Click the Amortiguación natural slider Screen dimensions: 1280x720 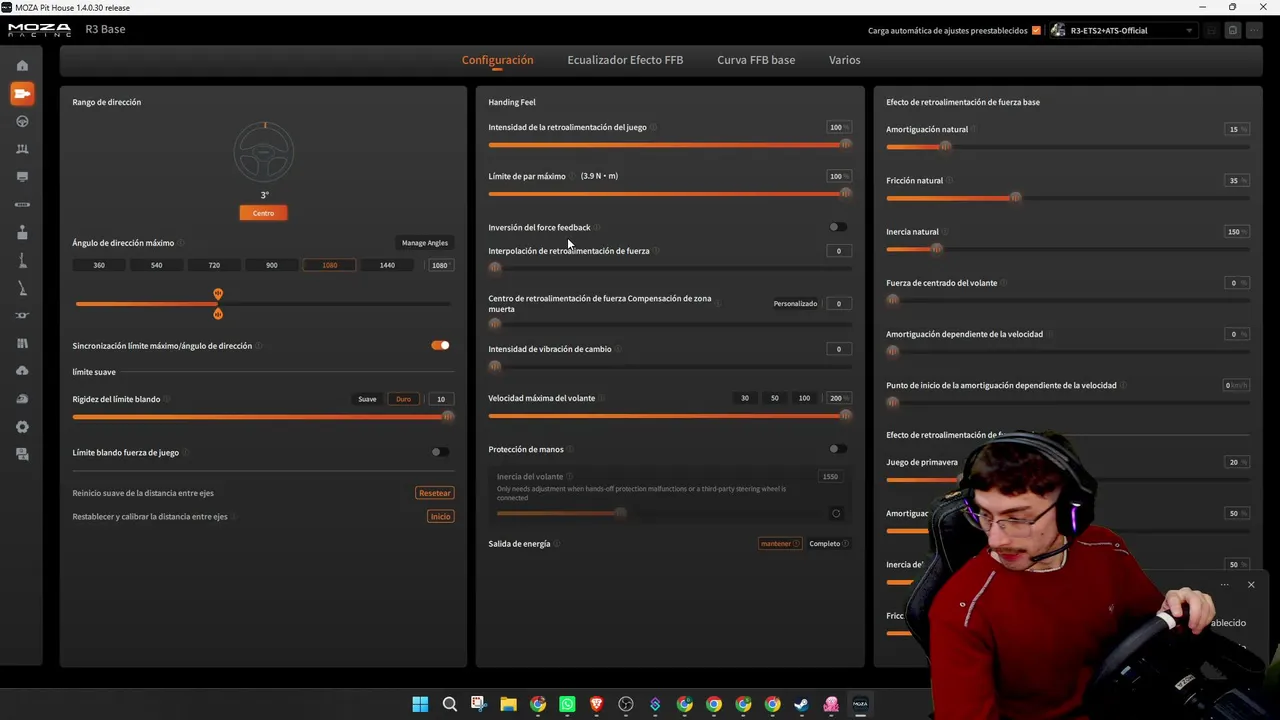coord(1068,147)
